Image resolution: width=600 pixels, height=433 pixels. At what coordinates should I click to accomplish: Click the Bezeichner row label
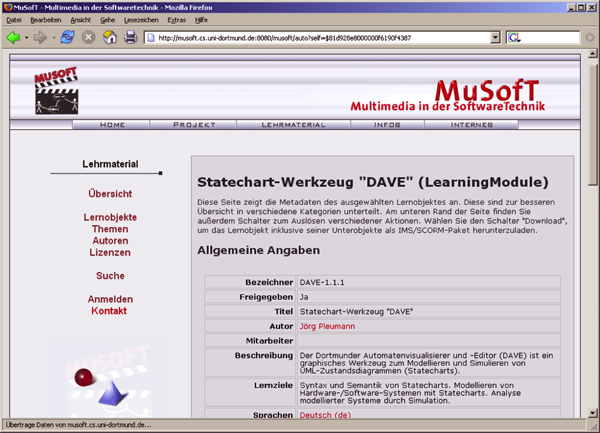click(x=269, y=282)
